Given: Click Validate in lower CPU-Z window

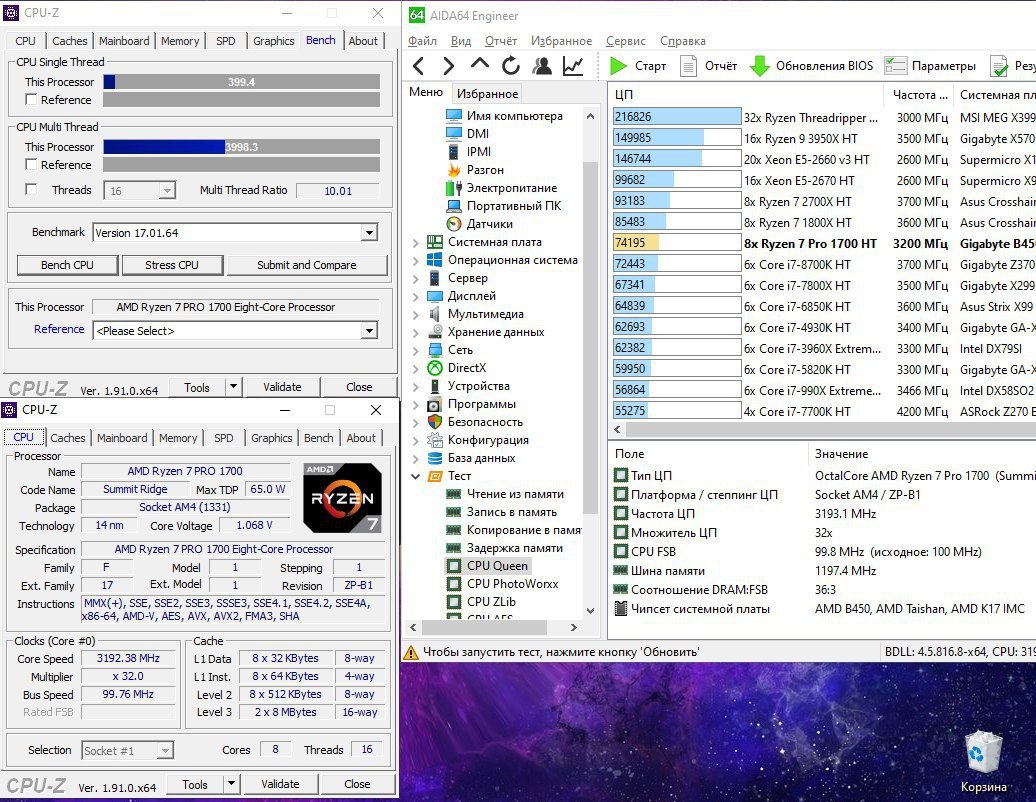Looking at the screenshot, I should [280, 784].
